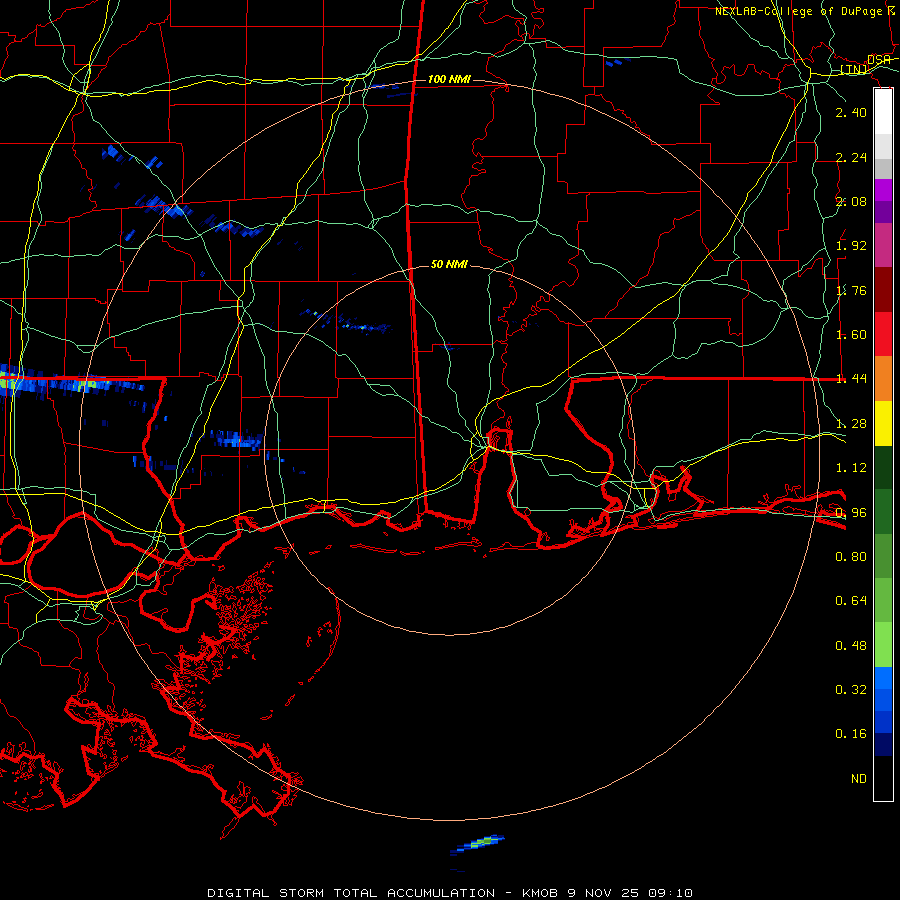
Task: Click the 0.48 legend value
Action: tap(851, 646)
